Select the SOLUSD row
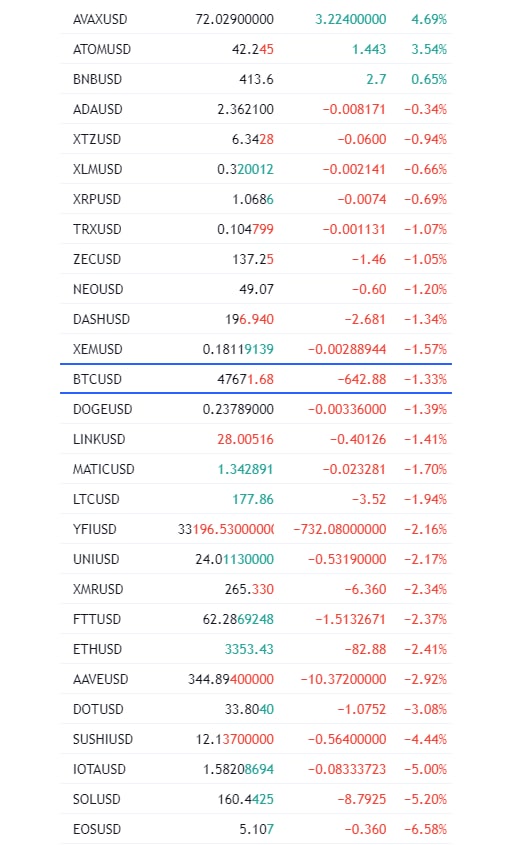 pos(256,799)
